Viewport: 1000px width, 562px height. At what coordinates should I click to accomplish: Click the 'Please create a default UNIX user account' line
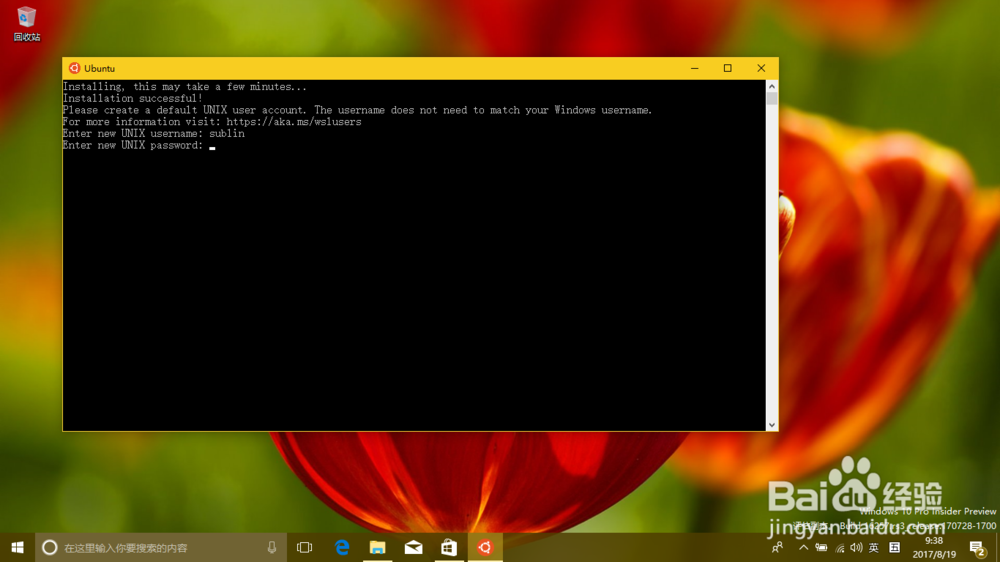[x=357, y=110]
